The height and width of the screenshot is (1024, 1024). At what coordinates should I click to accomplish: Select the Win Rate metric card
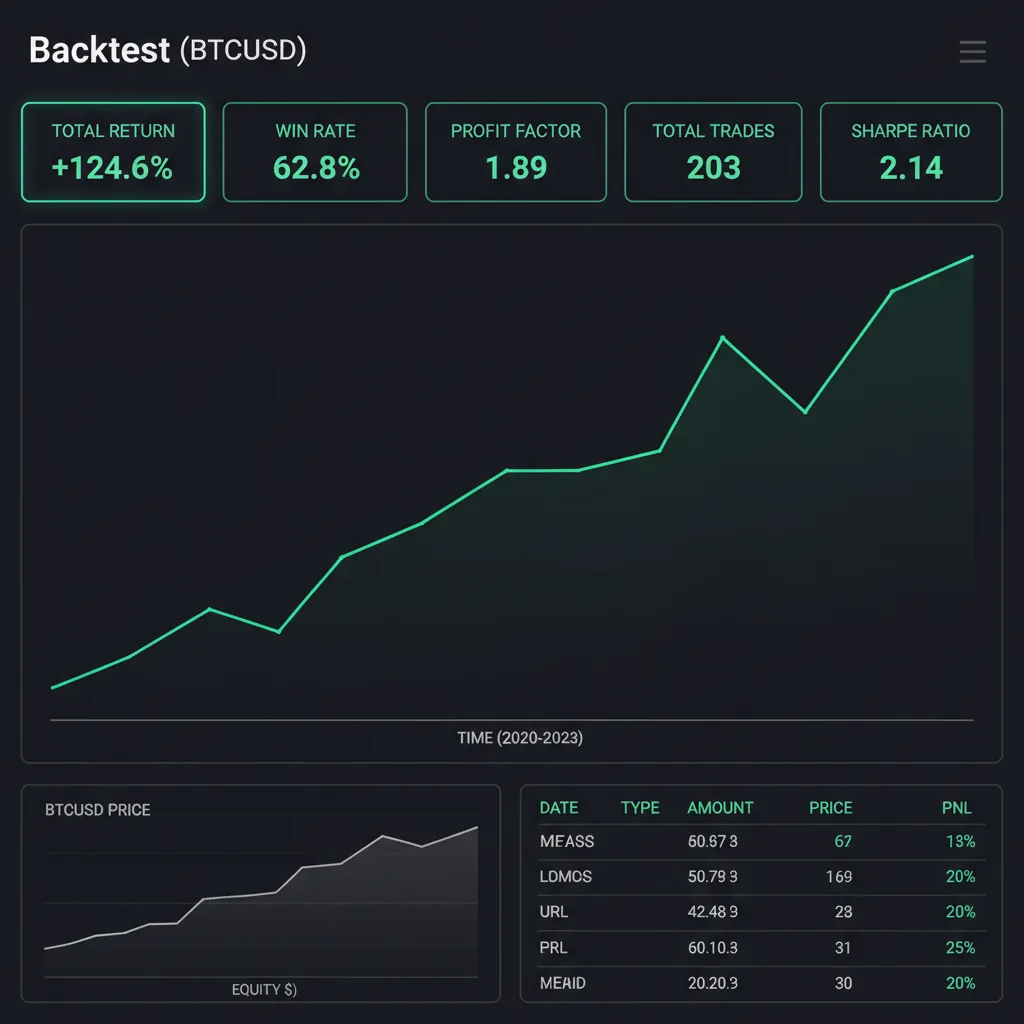(x=315, y=152)
